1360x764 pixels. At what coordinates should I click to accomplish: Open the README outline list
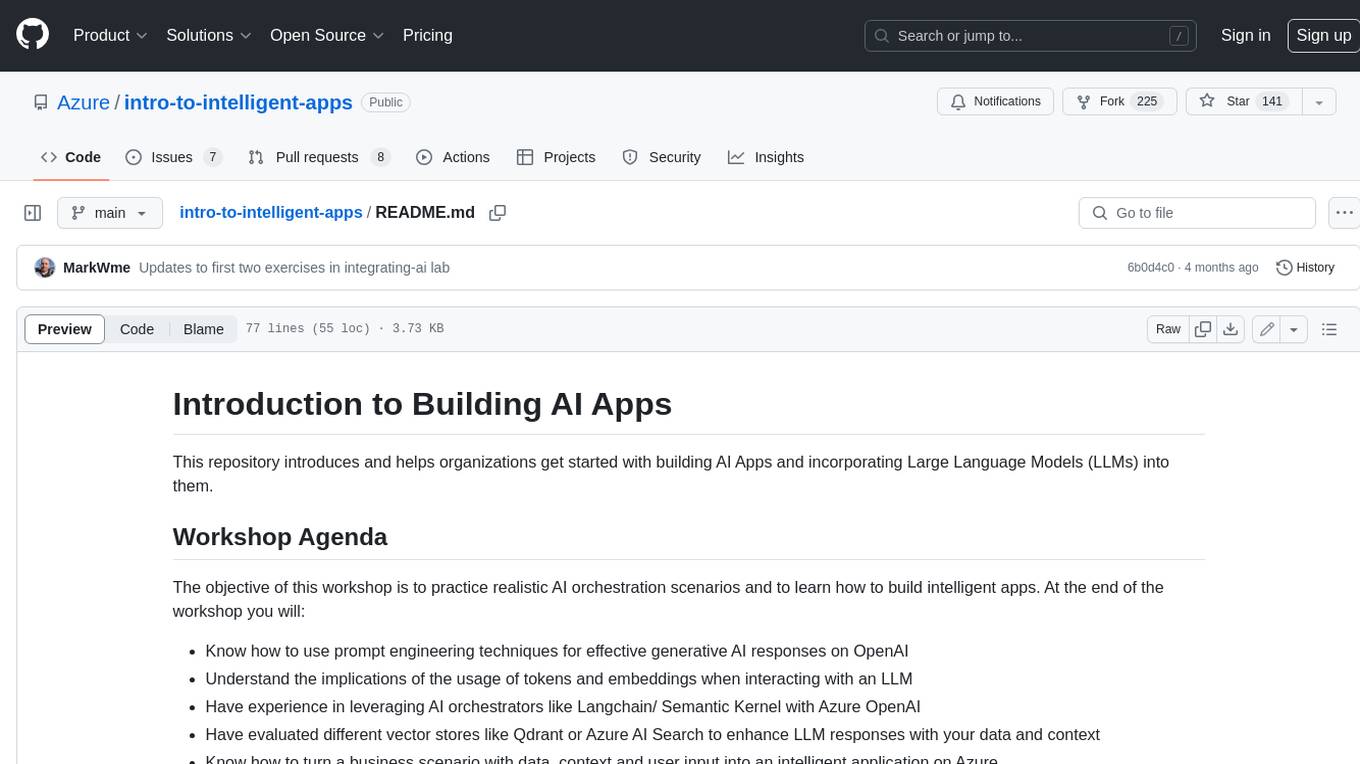point(1329,329)
